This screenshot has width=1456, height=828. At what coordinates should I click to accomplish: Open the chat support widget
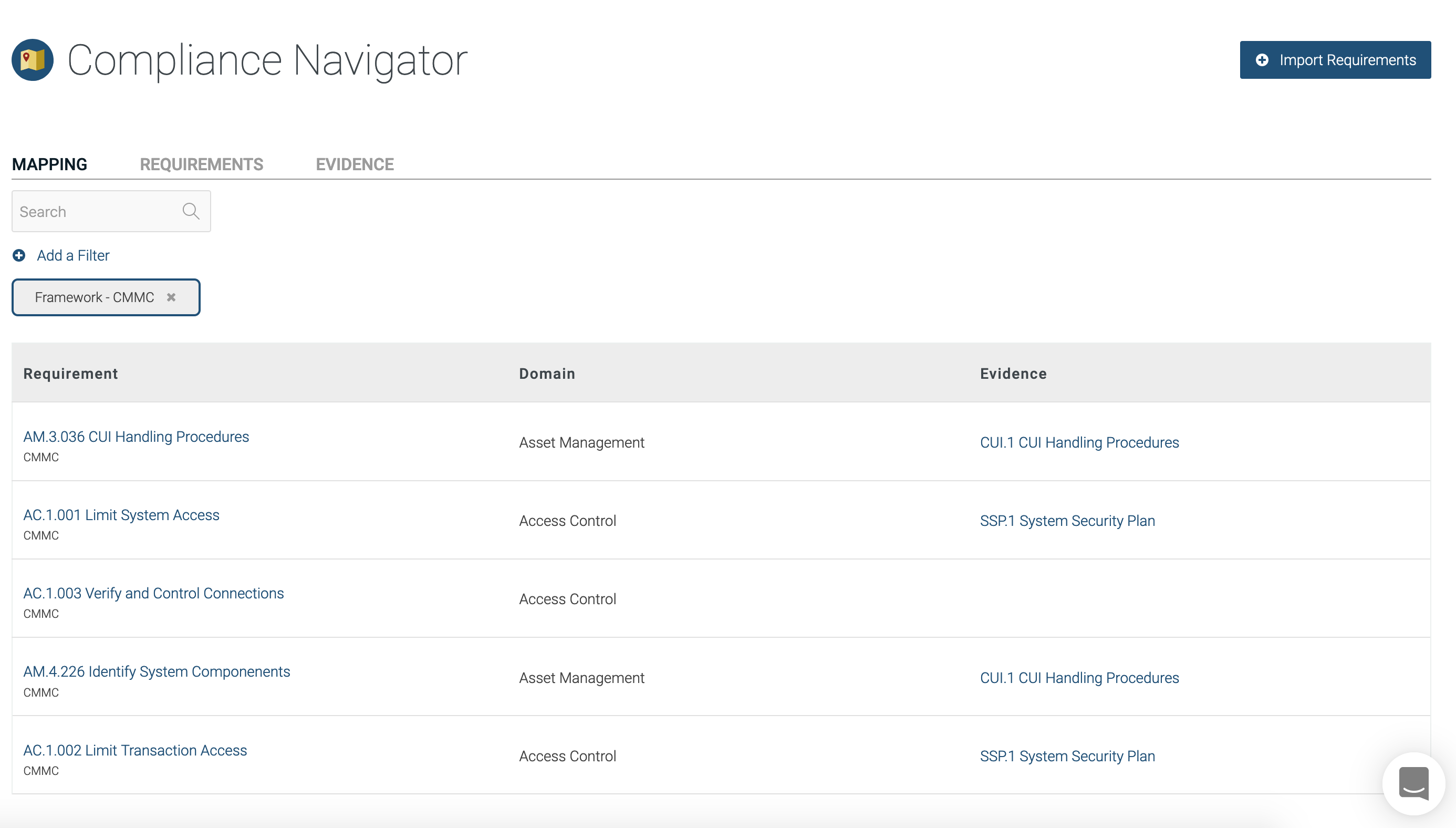pos(1413,783)
